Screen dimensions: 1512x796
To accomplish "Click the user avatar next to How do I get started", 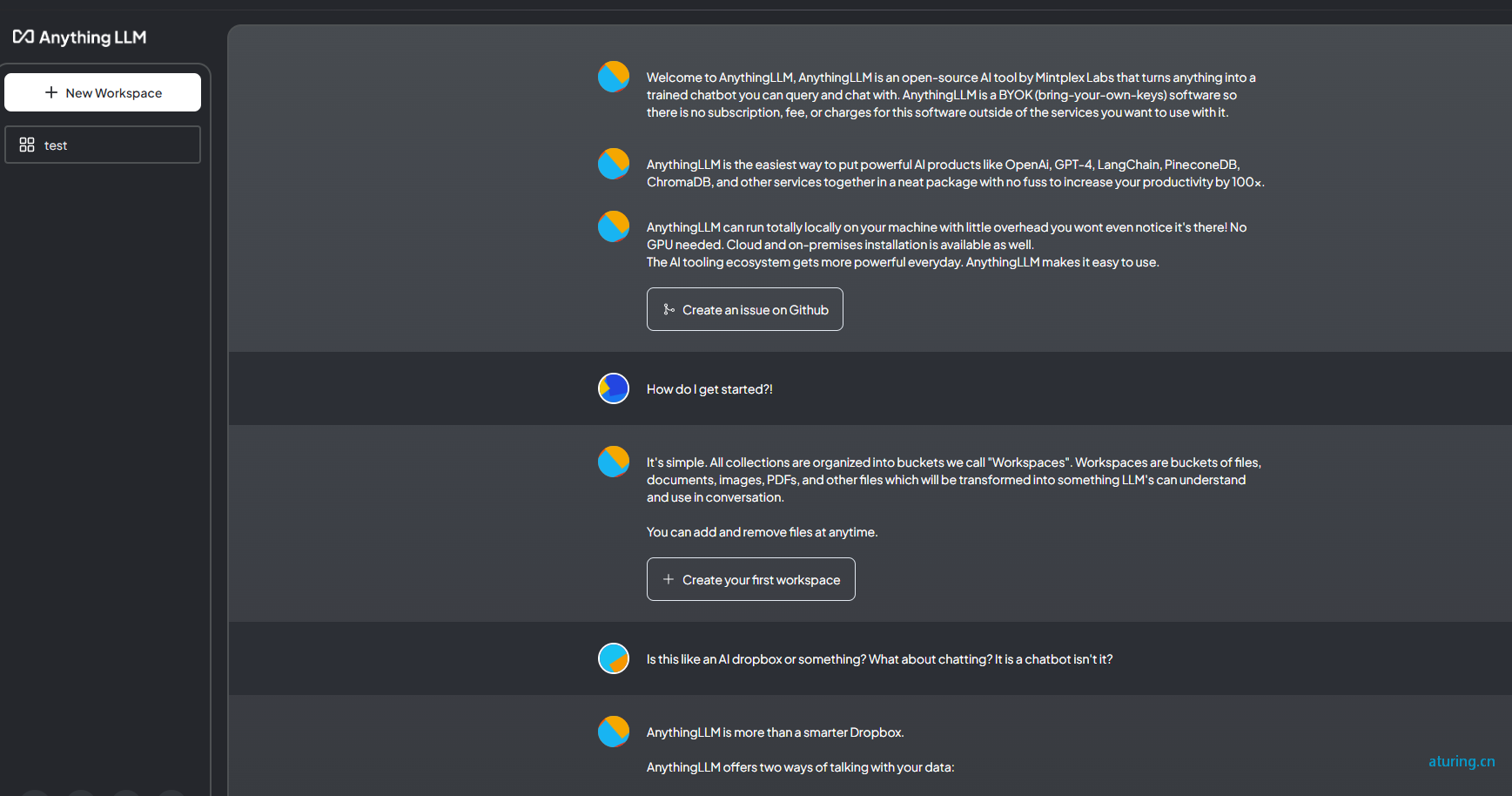I will (x=614, y=388).
